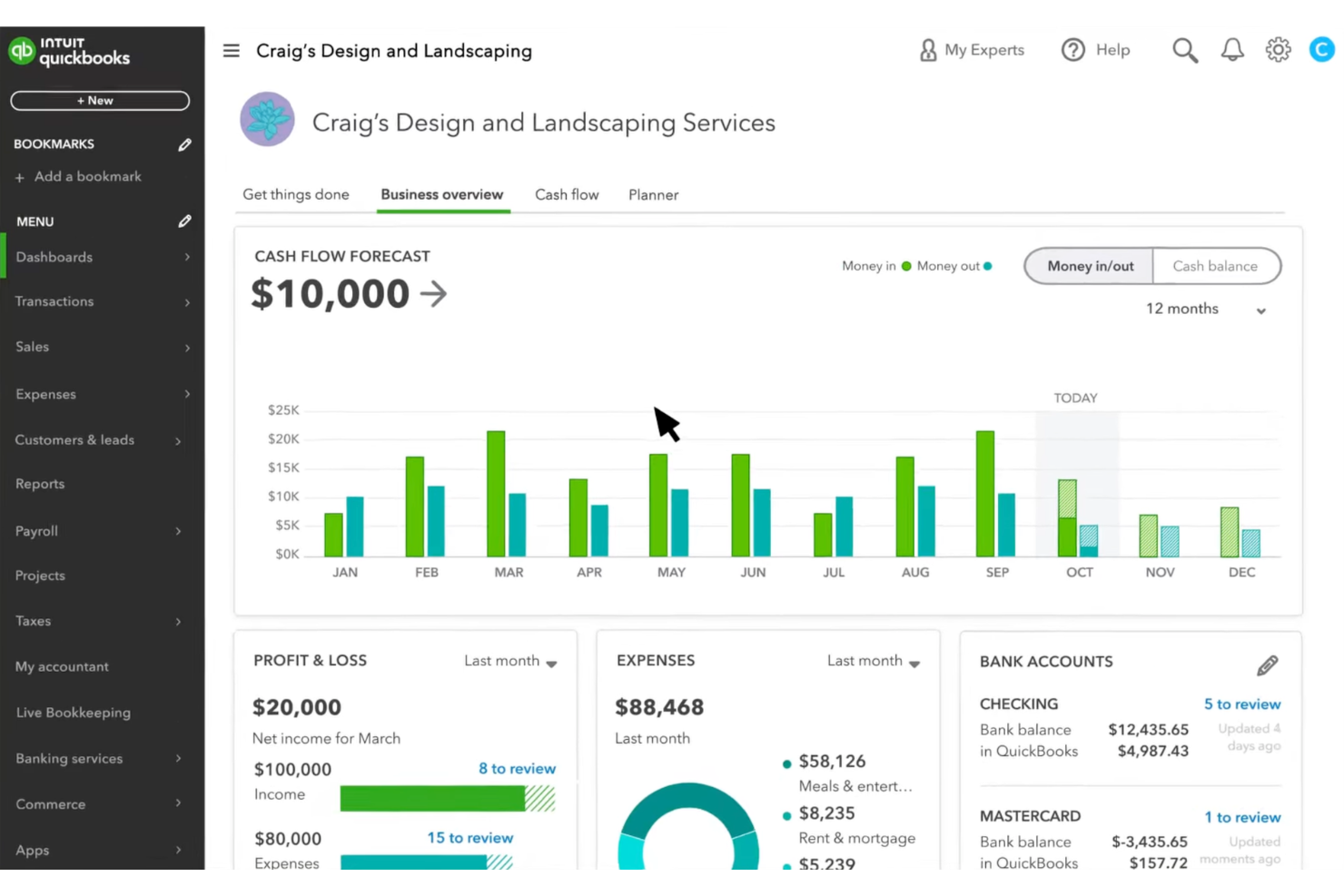Open QuickBooks settings gear
This screenshot has height=896, width=1344.
(1278, 50)
